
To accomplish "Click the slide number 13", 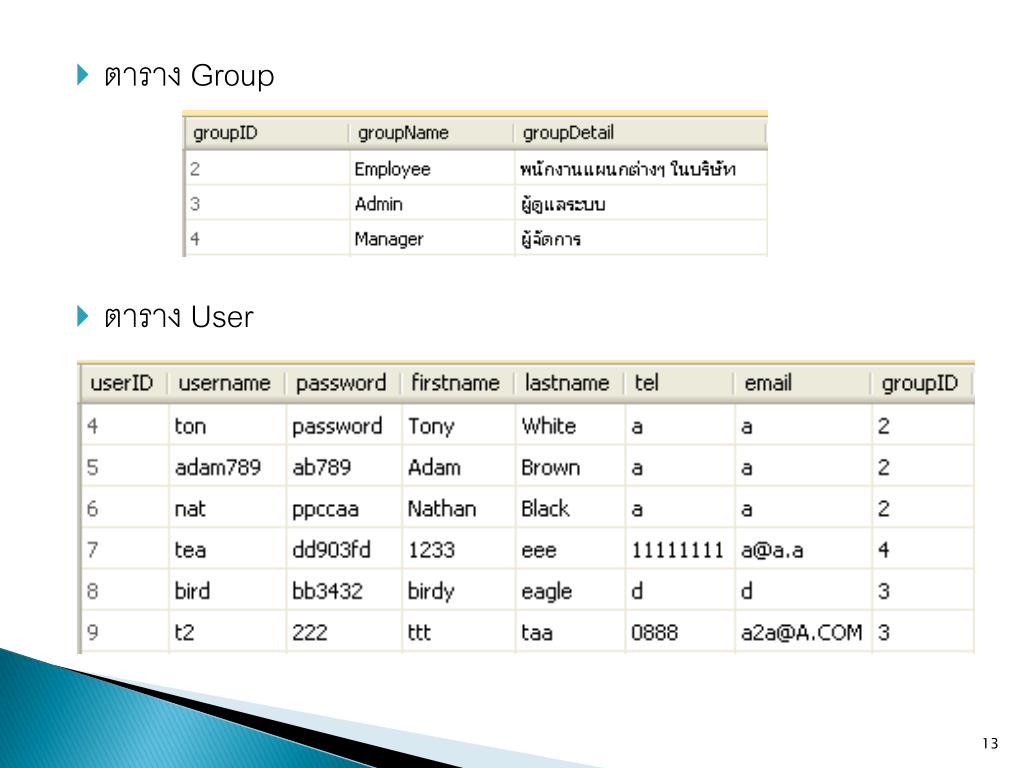I will click(990, 743).
